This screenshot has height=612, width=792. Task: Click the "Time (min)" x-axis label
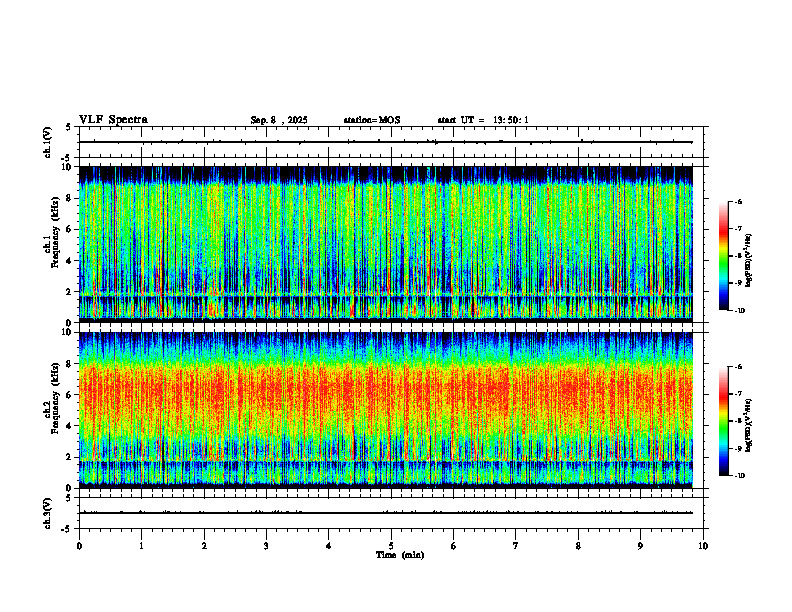coord(400,555)
